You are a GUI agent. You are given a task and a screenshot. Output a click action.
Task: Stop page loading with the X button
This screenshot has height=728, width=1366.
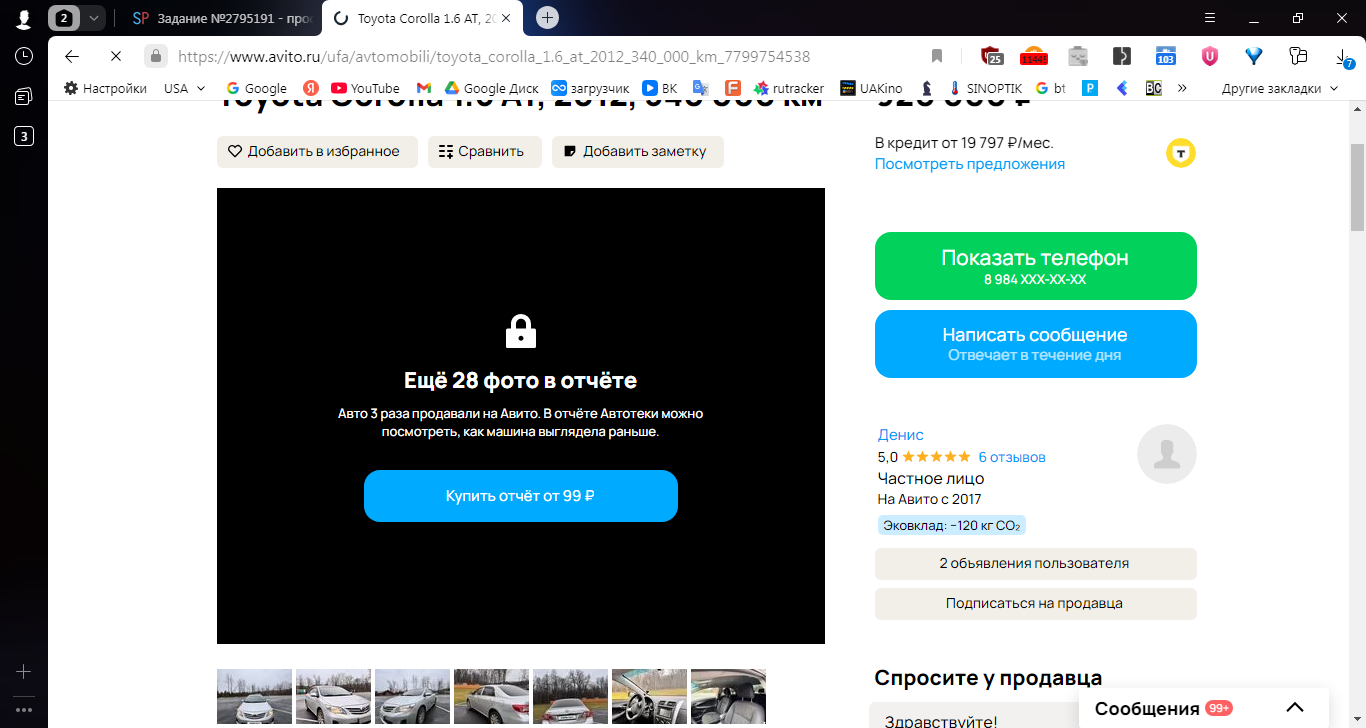[116, 56]
